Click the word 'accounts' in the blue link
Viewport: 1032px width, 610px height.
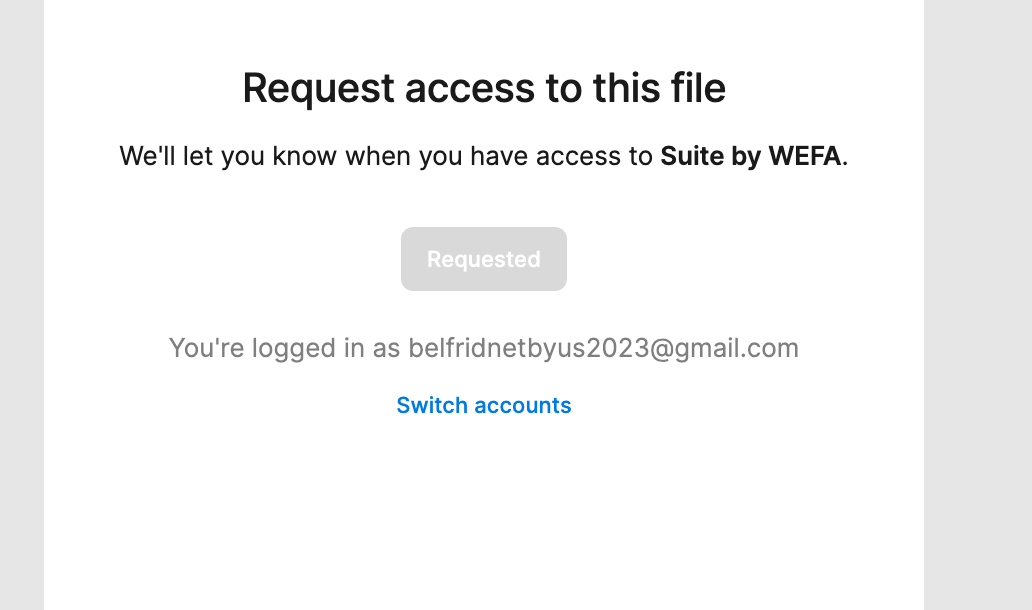(523, 405)
